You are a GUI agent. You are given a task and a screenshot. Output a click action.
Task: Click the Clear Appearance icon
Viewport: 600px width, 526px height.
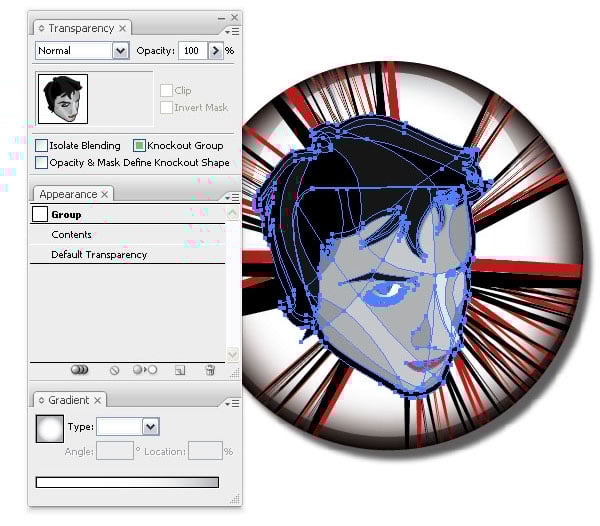pyautogui.click(x=114, y=370)
